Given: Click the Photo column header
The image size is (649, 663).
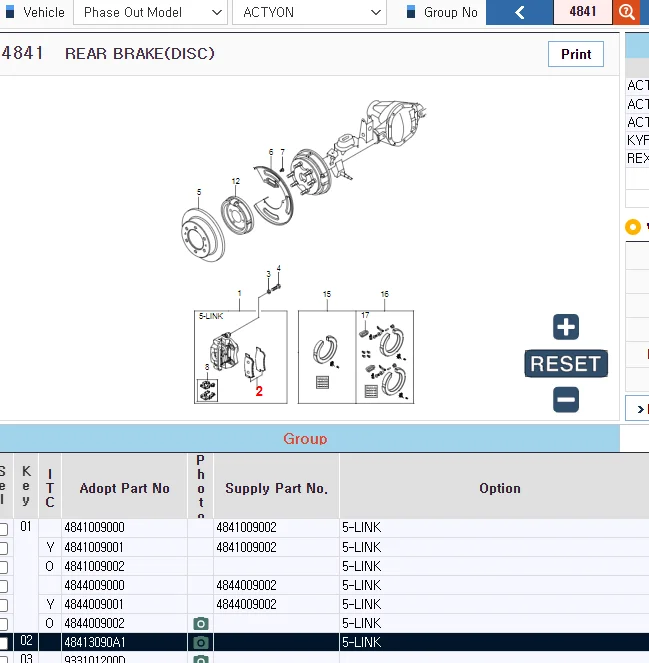Looking at the screenshot, I should click(x=200, y=486).
